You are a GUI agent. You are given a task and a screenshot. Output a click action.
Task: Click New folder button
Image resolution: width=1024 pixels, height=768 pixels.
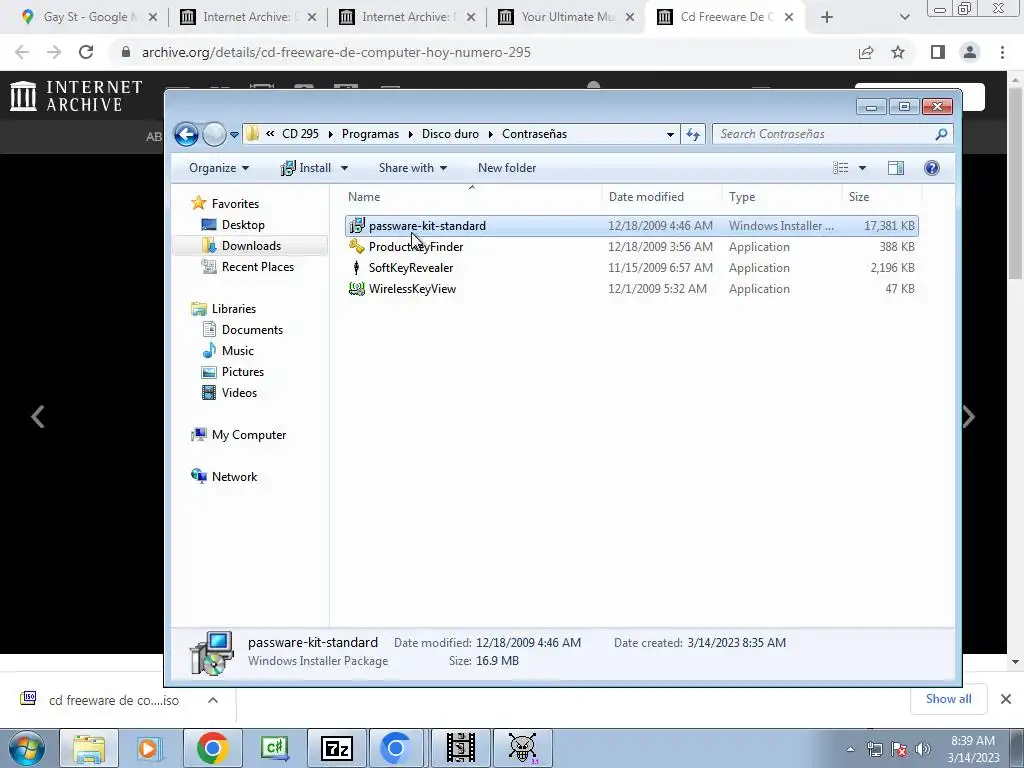(x=507, y=168)
